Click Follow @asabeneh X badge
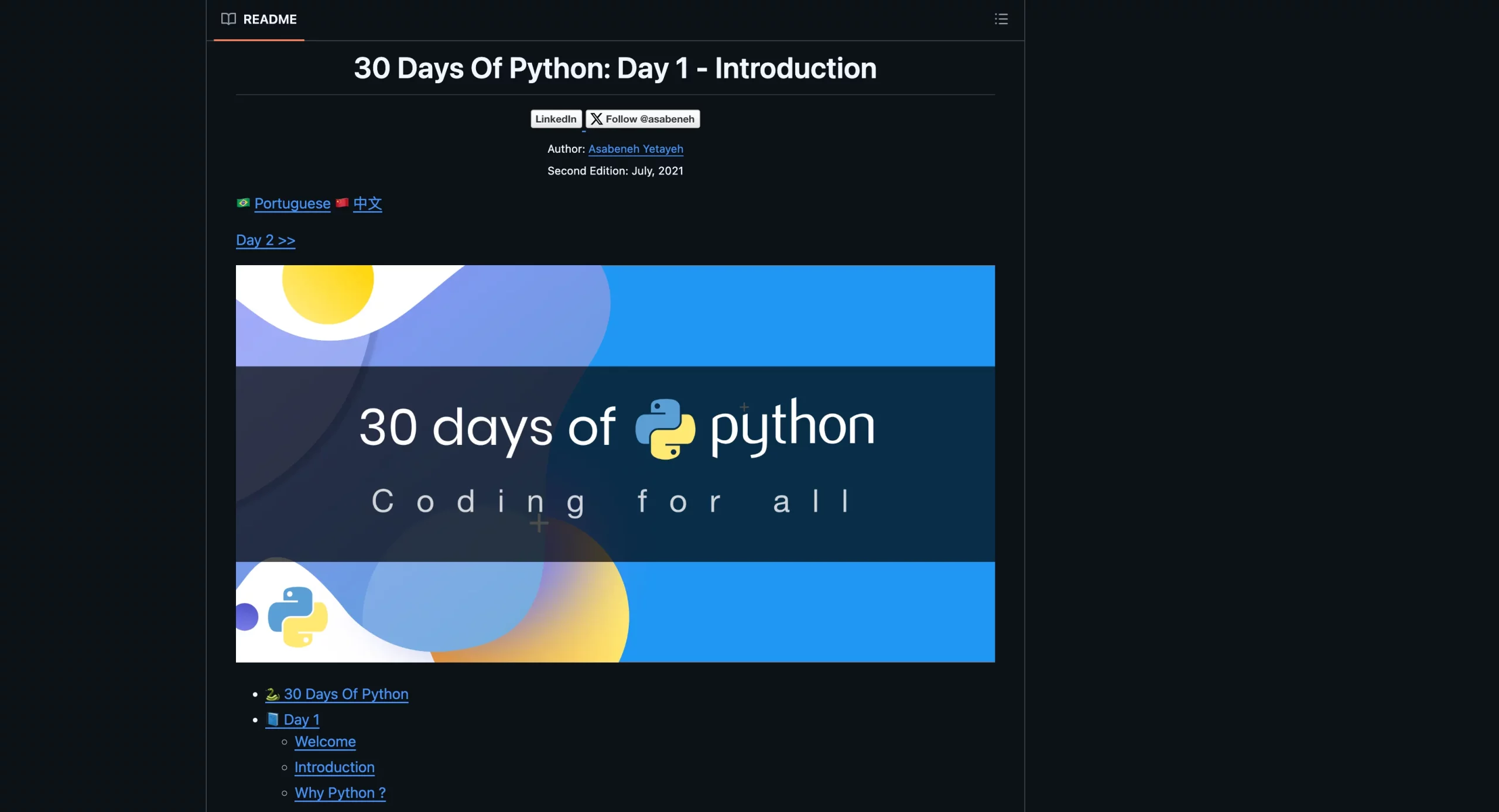 [643, 119]
